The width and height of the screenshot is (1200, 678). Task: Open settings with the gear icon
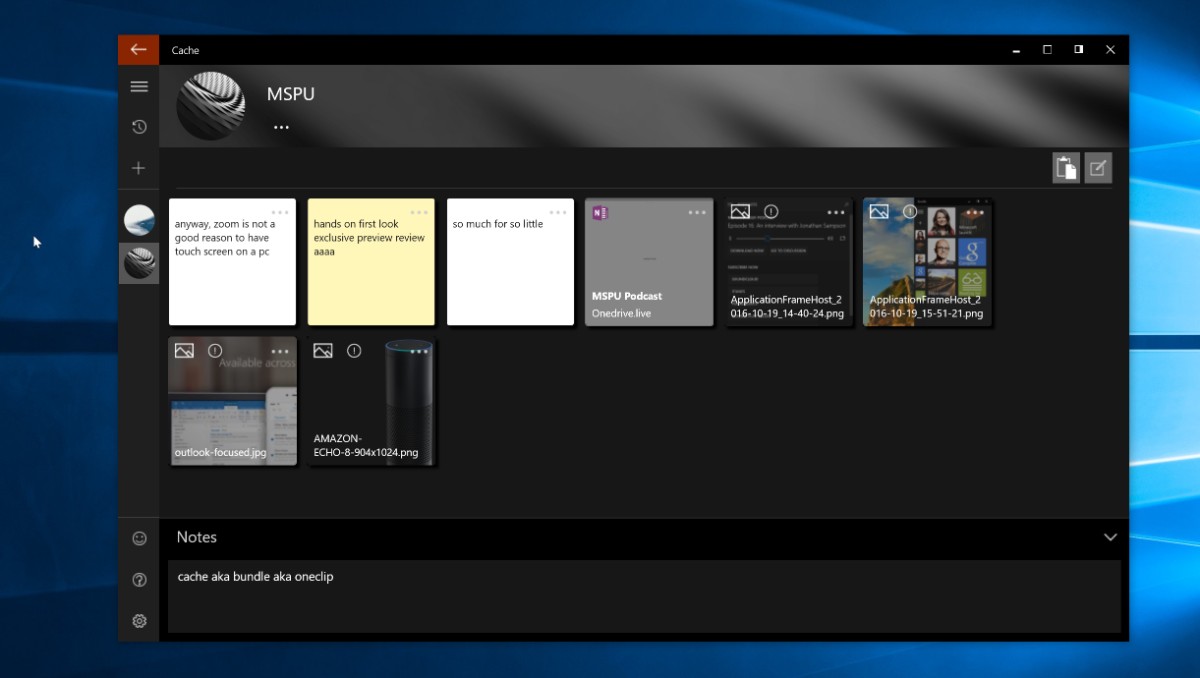coord(139,621)
